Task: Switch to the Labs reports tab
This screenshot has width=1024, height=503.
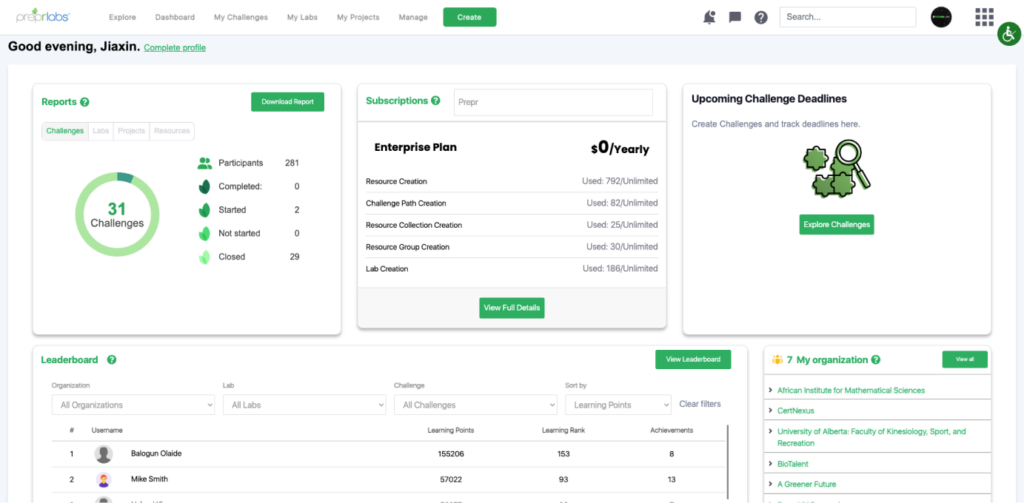Action: (101, 131)
